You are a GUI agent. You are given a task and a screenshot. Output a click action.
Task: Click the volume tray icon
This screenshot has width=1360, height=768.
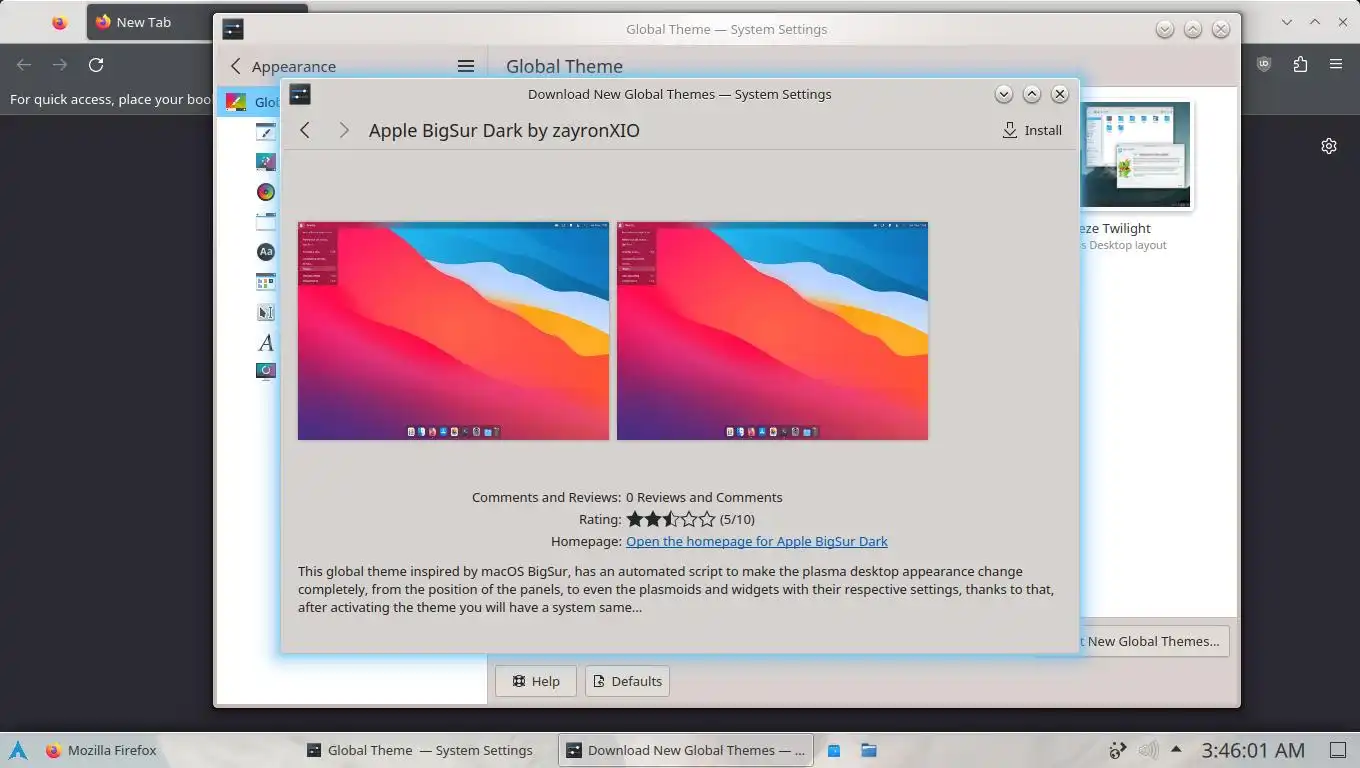1148,750
